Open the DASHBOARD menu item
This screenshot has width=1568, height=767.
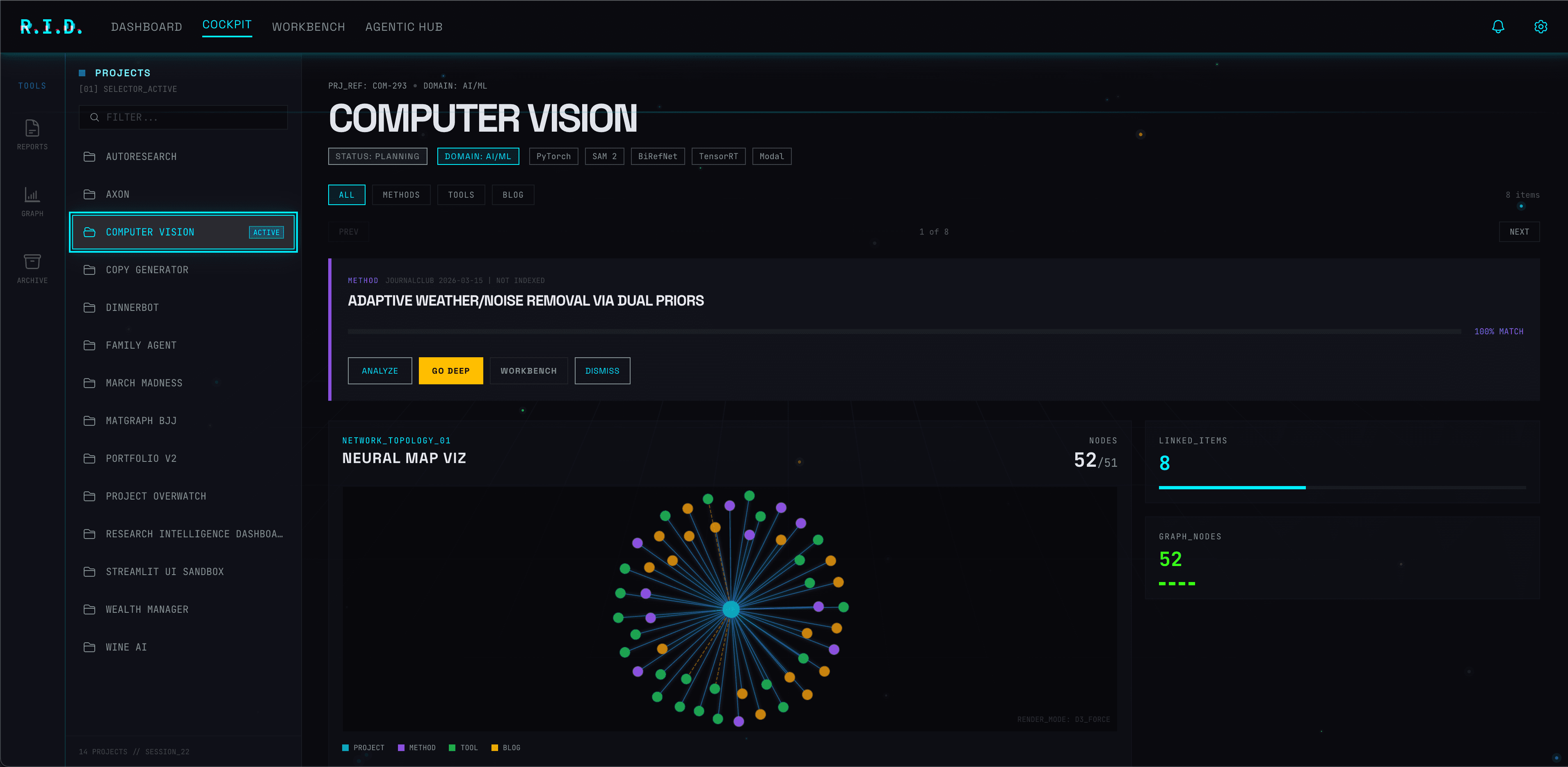coord(147,27)
